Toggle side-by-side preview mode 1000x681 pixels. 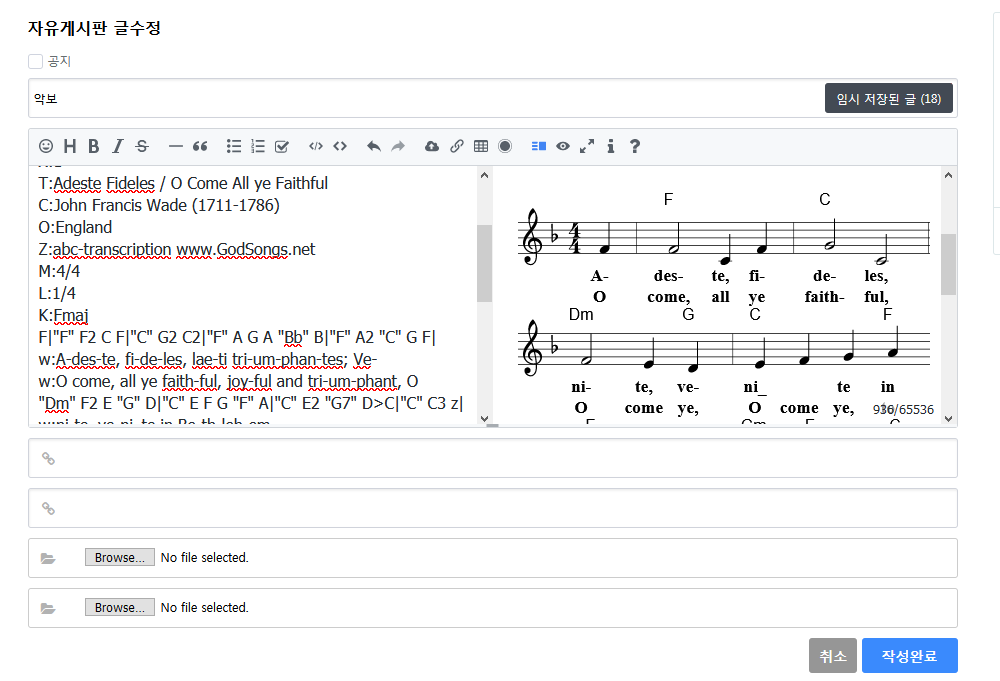click(x=539, y=146)
